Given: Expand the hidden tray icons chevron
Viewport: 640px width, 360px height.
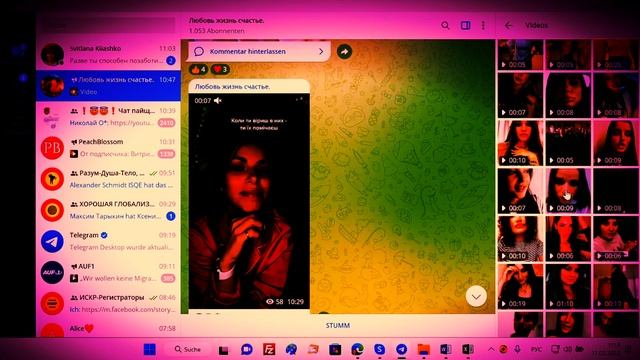Looking at the screenshot, I should click(491, 349).
